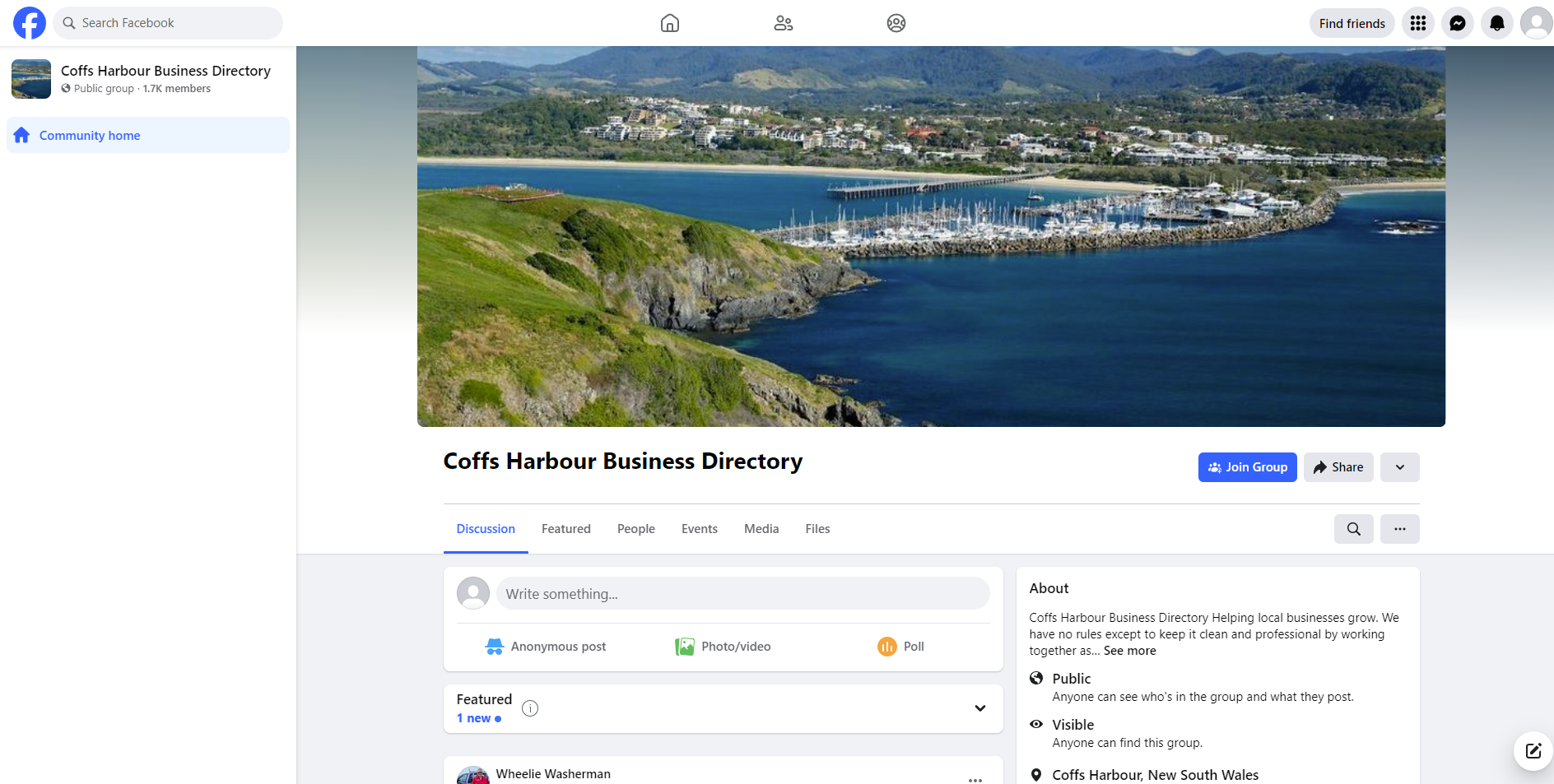Expand the Featured section chevron
This screenshot has width=1554, height=784.
[980, 708]
